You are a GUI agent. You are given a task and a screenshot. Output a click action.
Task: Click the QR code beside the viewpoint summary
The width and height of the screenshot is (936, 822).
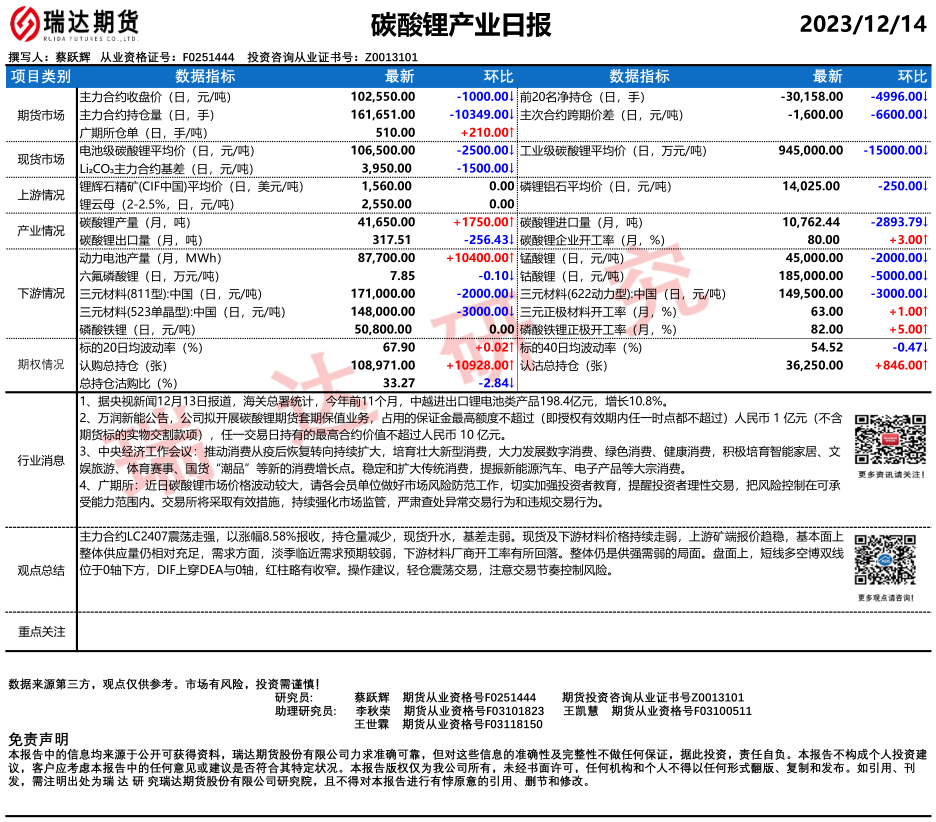[x=886, y=559]
